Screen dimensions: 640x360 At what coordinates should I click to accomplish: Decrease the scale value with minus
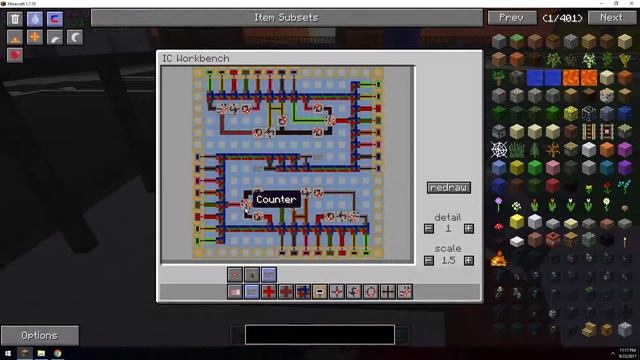(x=429, y=260)
